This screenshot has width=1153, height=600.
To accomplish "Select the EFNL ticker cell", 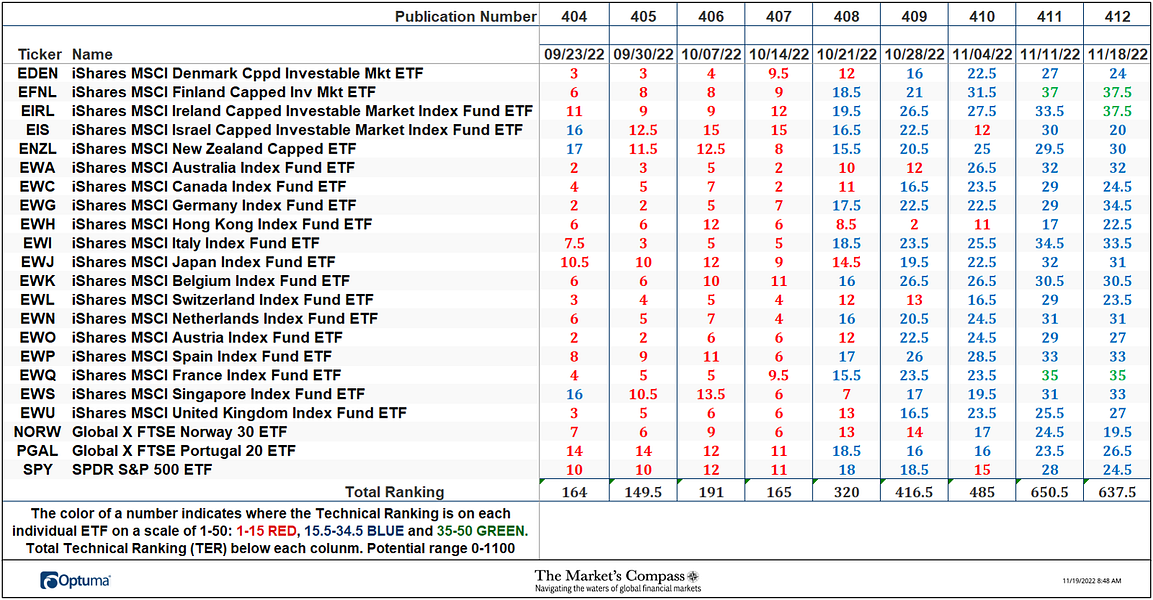I will pos(38,93).
